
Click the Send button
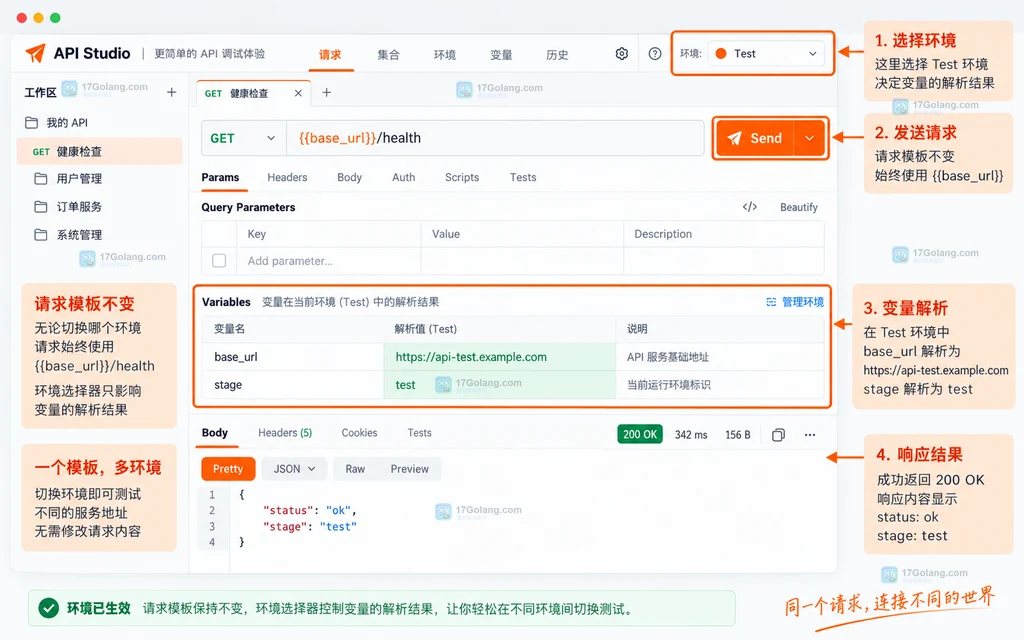[x=756, y=138]
